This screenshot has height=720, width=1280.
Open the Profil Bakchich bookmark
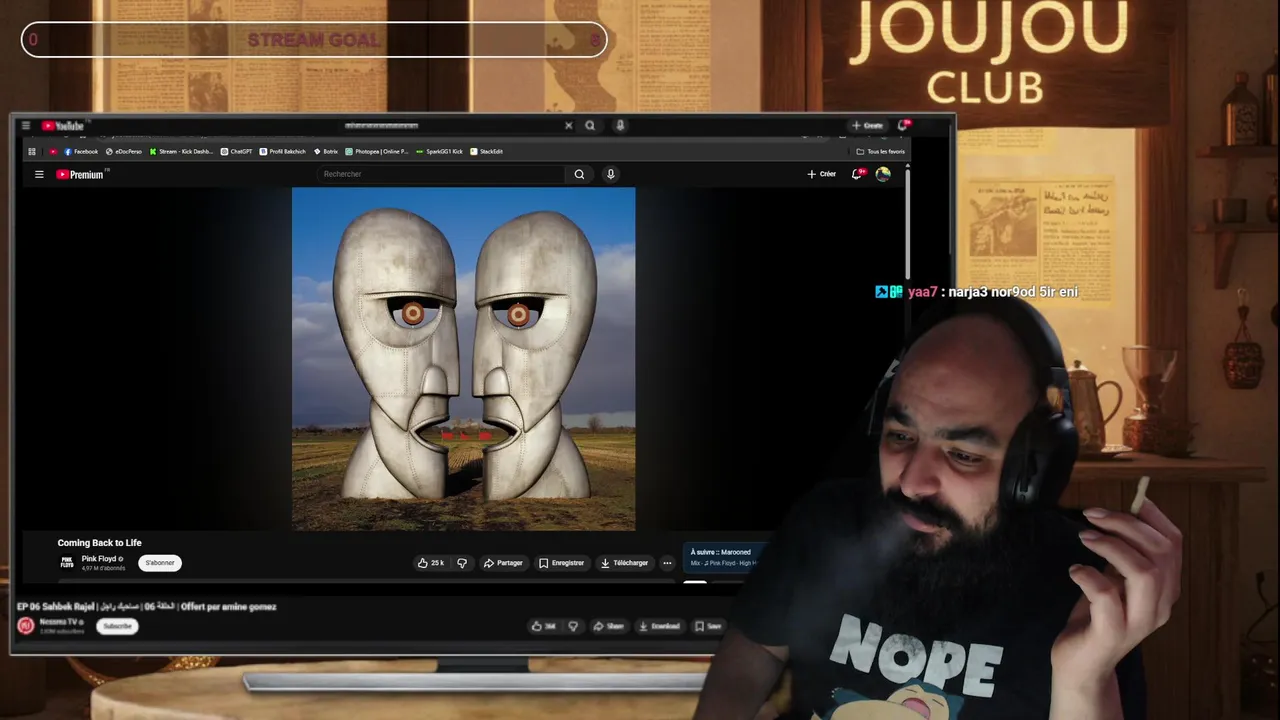[x=283, y=152]
